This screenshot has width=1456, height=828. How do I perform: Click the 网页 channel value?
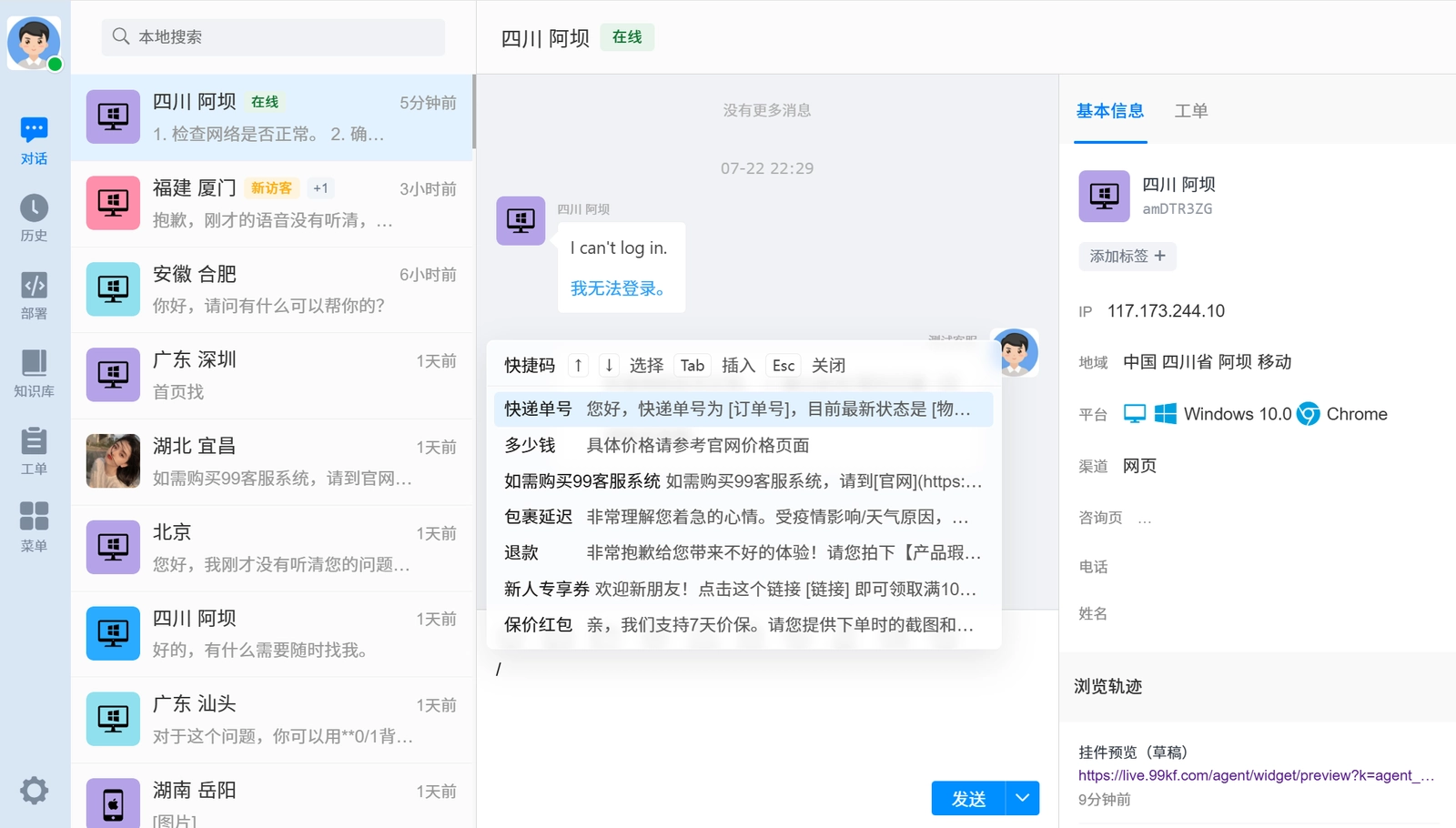(x=1139, y=466)
